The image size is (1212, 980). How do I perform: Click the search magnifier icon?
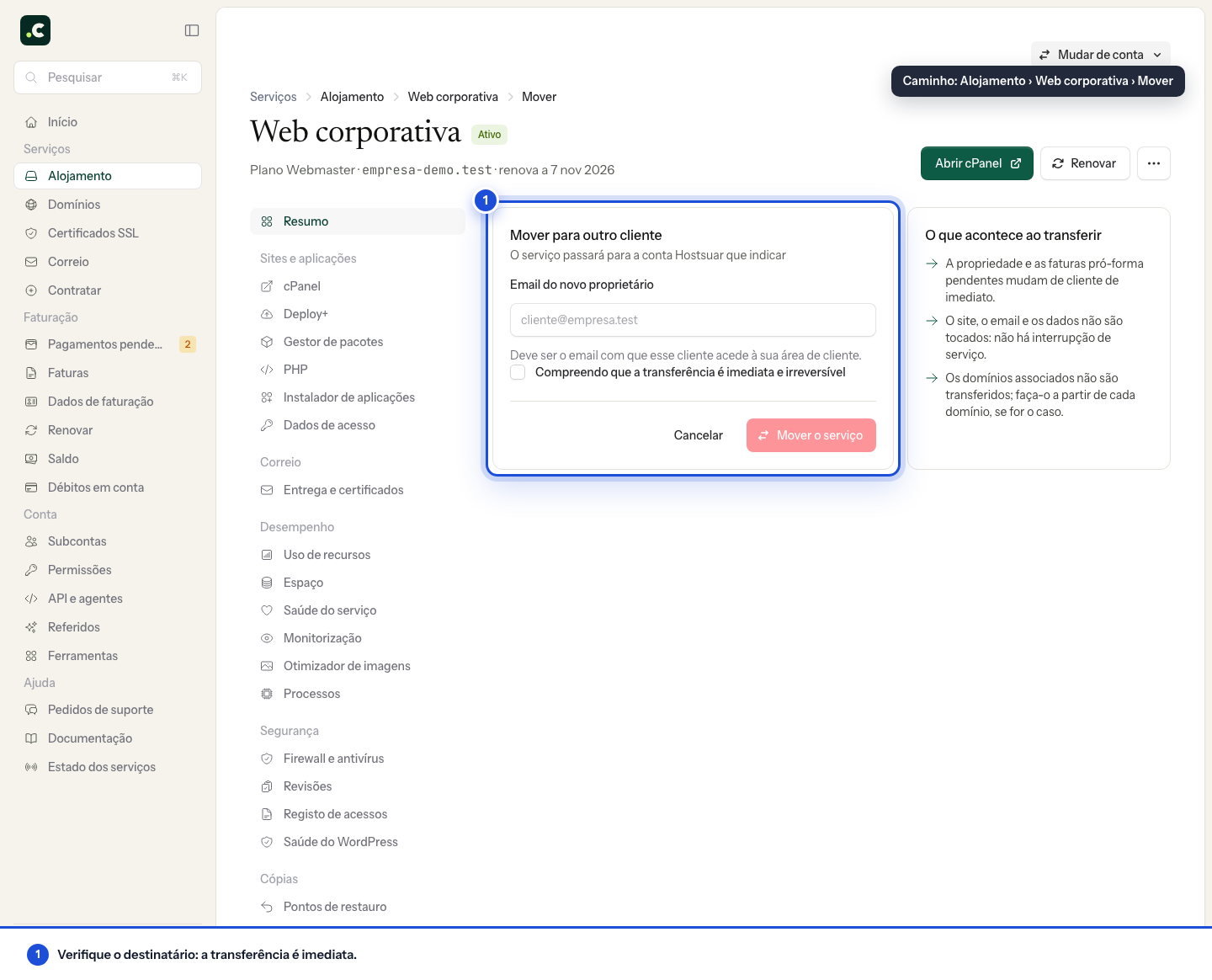point(31,77)
